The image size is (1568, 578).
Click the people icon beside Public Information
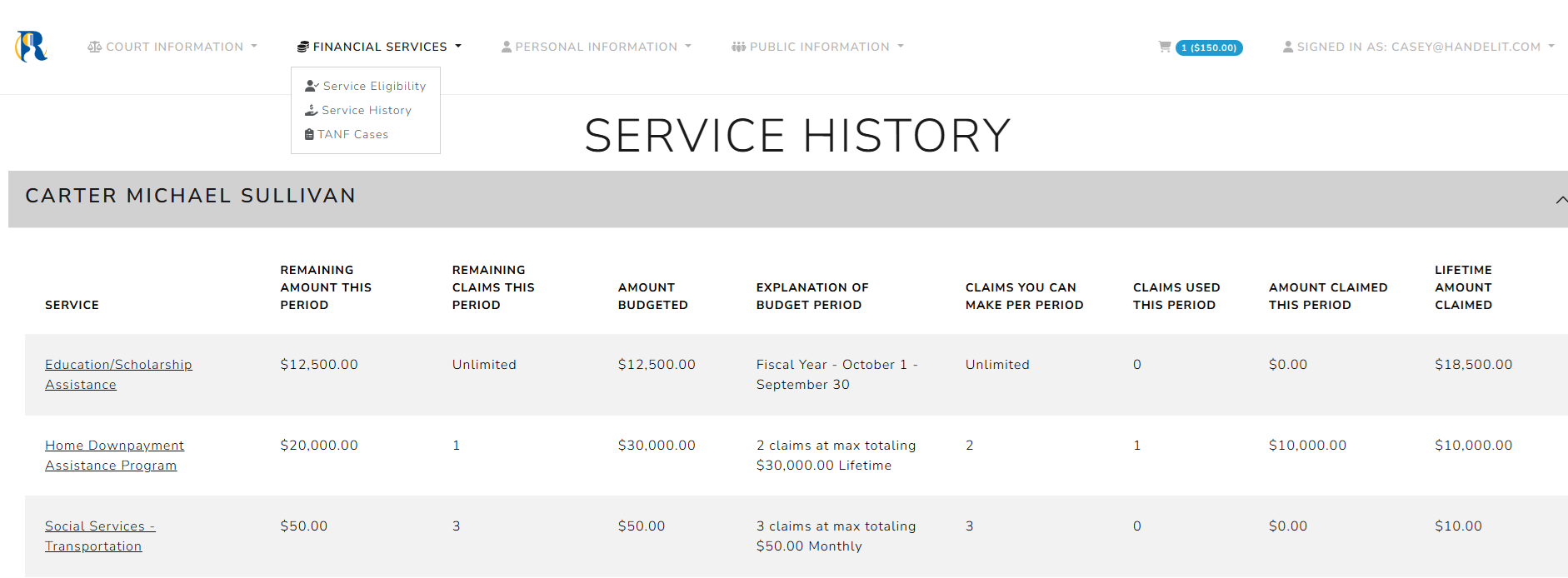pos(738,47)
